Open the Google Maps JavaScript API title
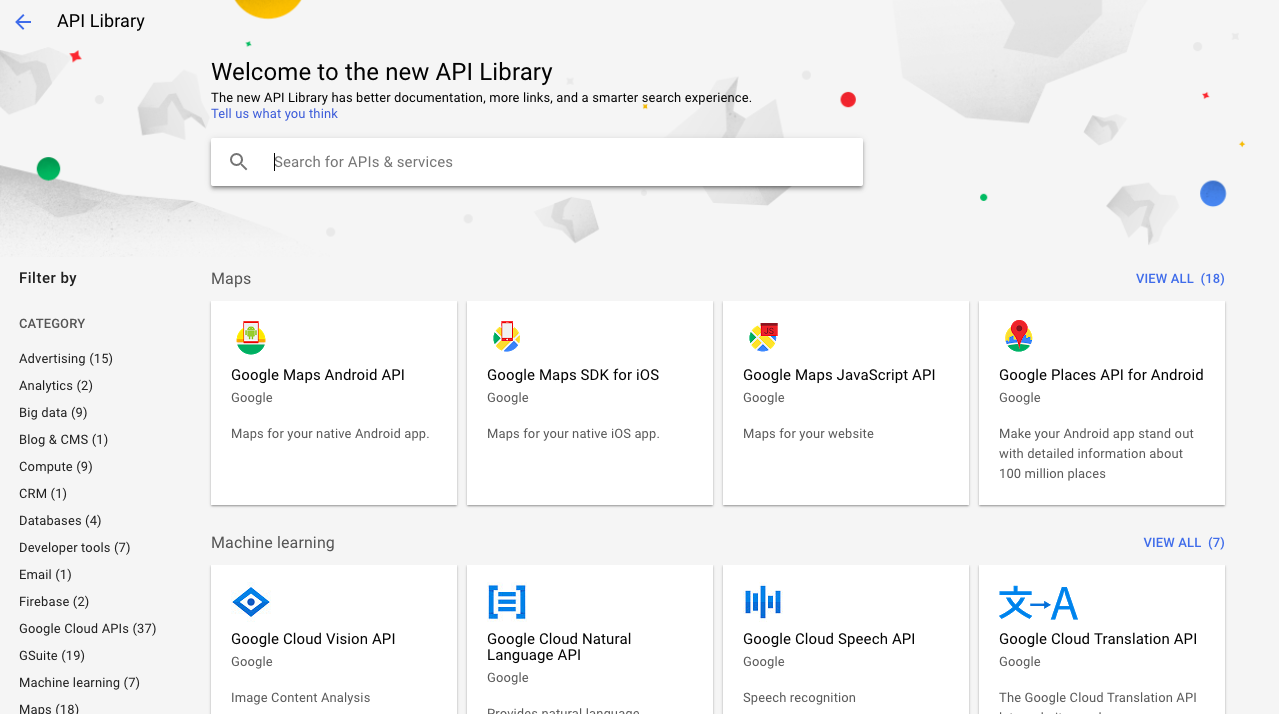Viewport: 1279px width, 714px height. pyautogui.click(x=839, y=375)
